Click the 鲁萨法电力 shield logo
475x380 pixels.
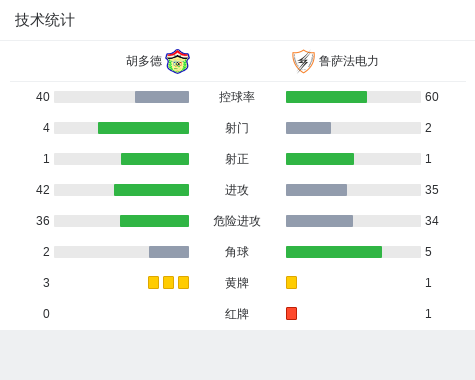pyautogui.click(x=303, y=61)
